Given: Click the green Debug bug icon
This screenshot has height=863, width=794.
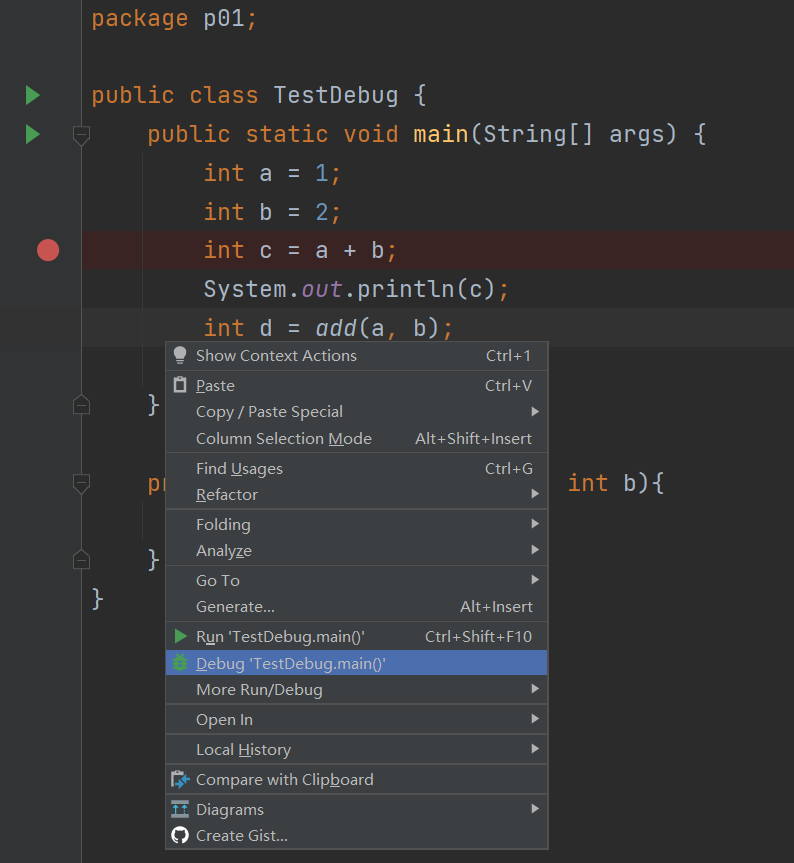Looking at the screenshot, I should (x=180, y=663).
